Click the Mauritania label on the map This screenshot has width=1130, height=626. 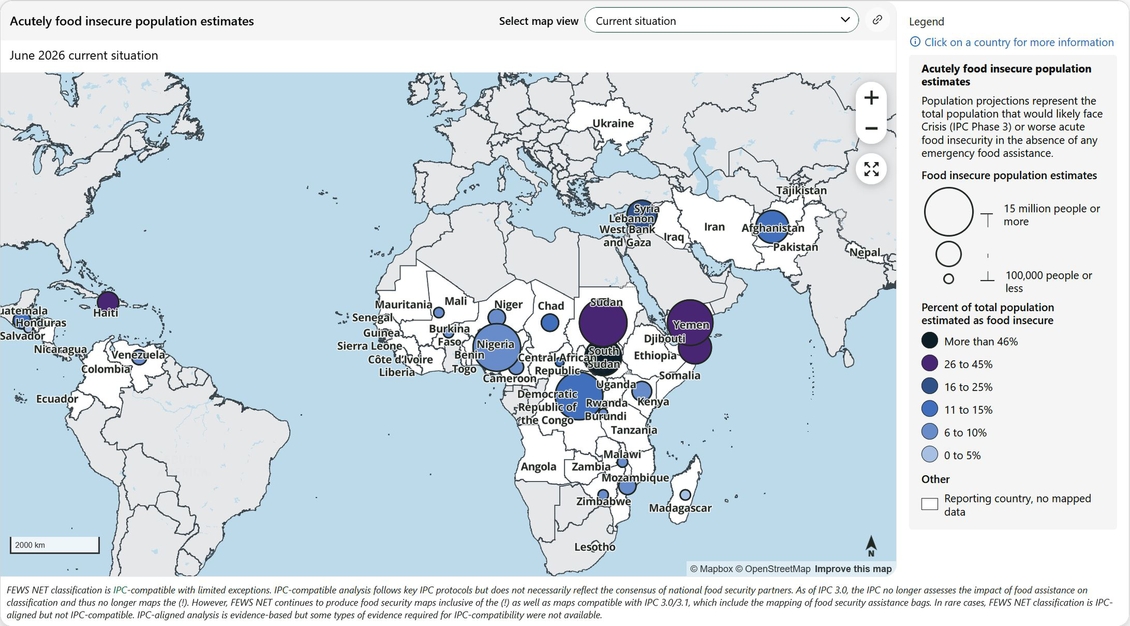404,305
